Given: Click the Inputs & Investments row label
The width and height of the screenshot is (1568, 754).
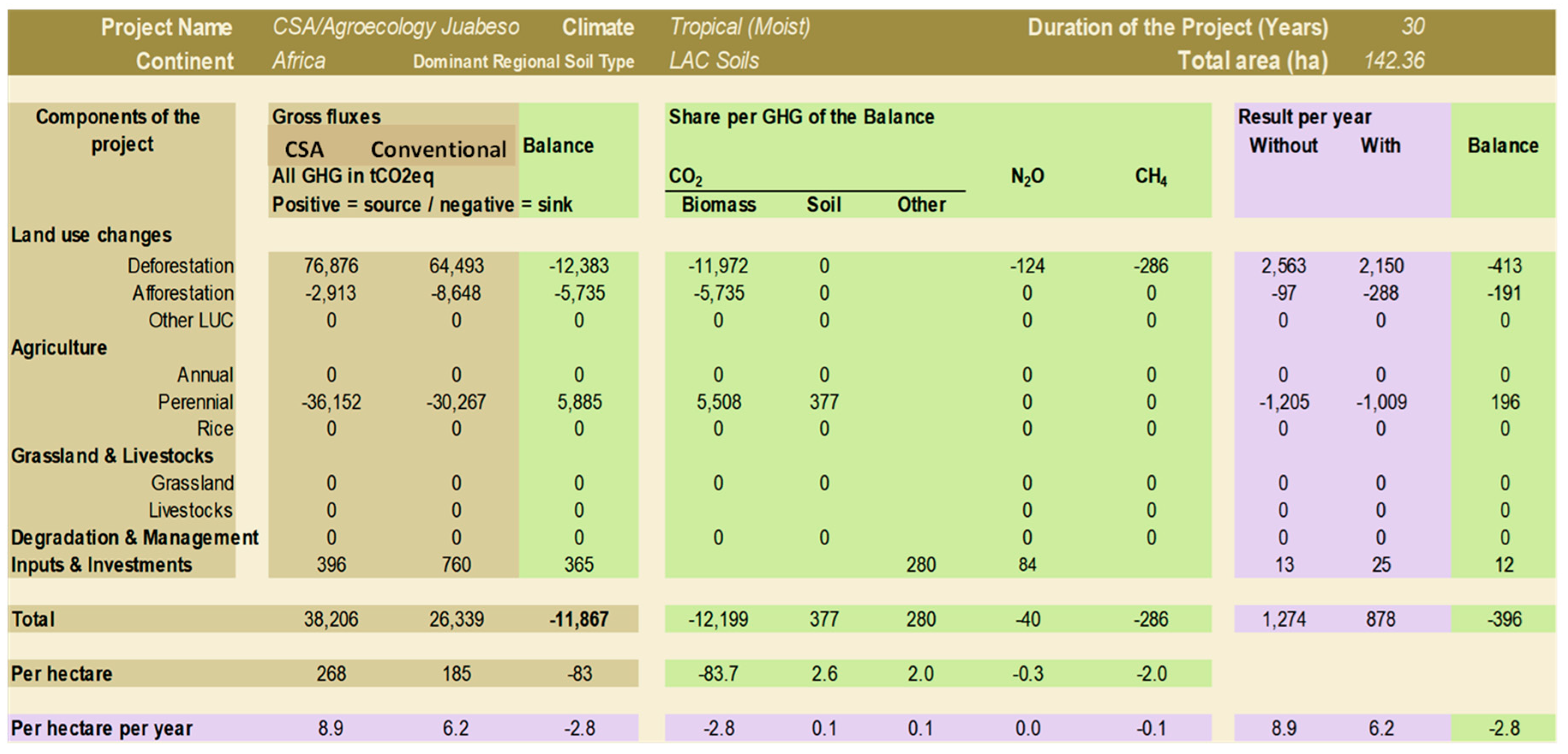Looking at the screenshot, I should [x=101, y=565].
